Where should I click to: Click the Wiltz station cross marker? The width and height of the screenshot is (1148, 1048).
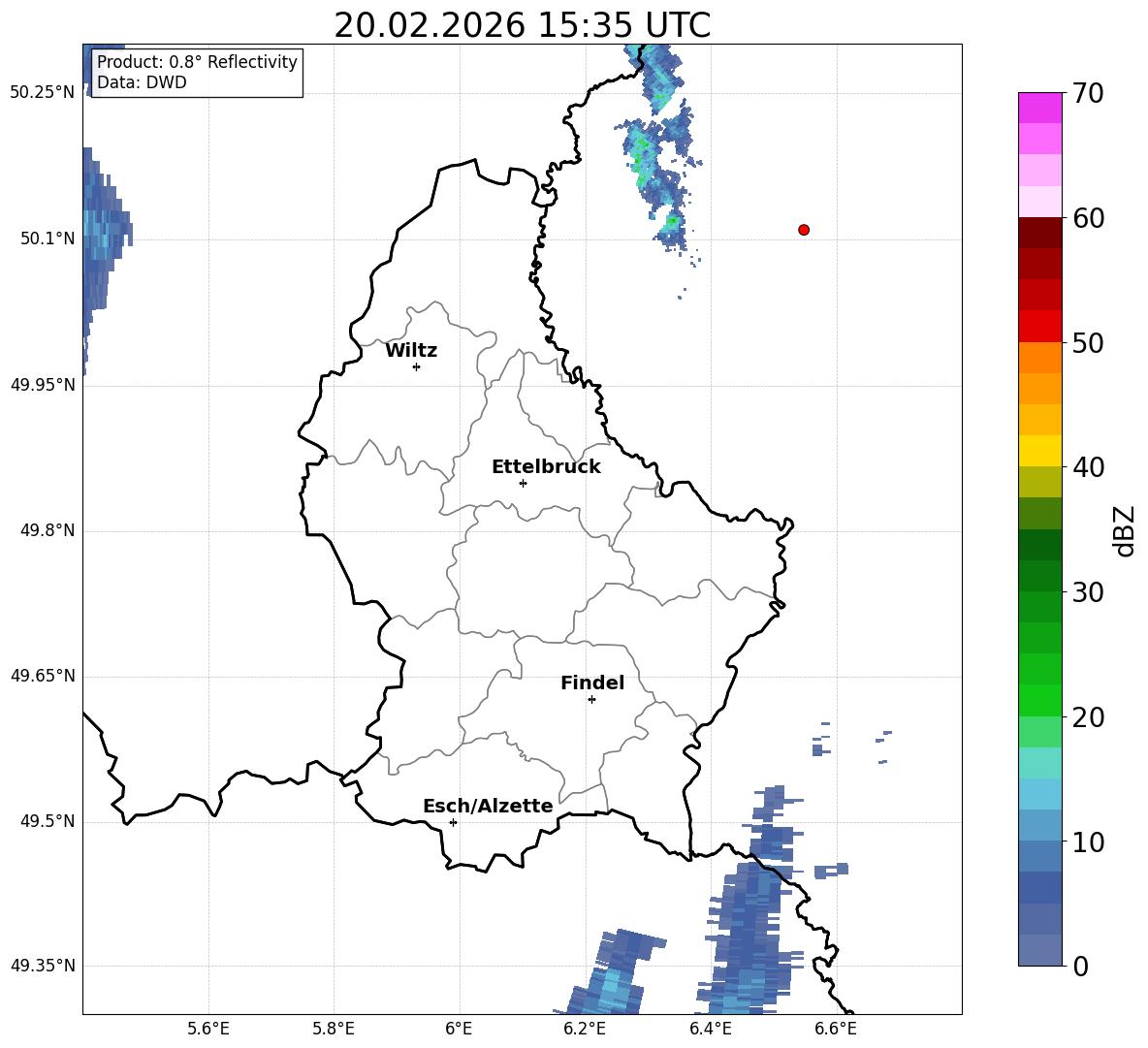(x=417, y=366)
